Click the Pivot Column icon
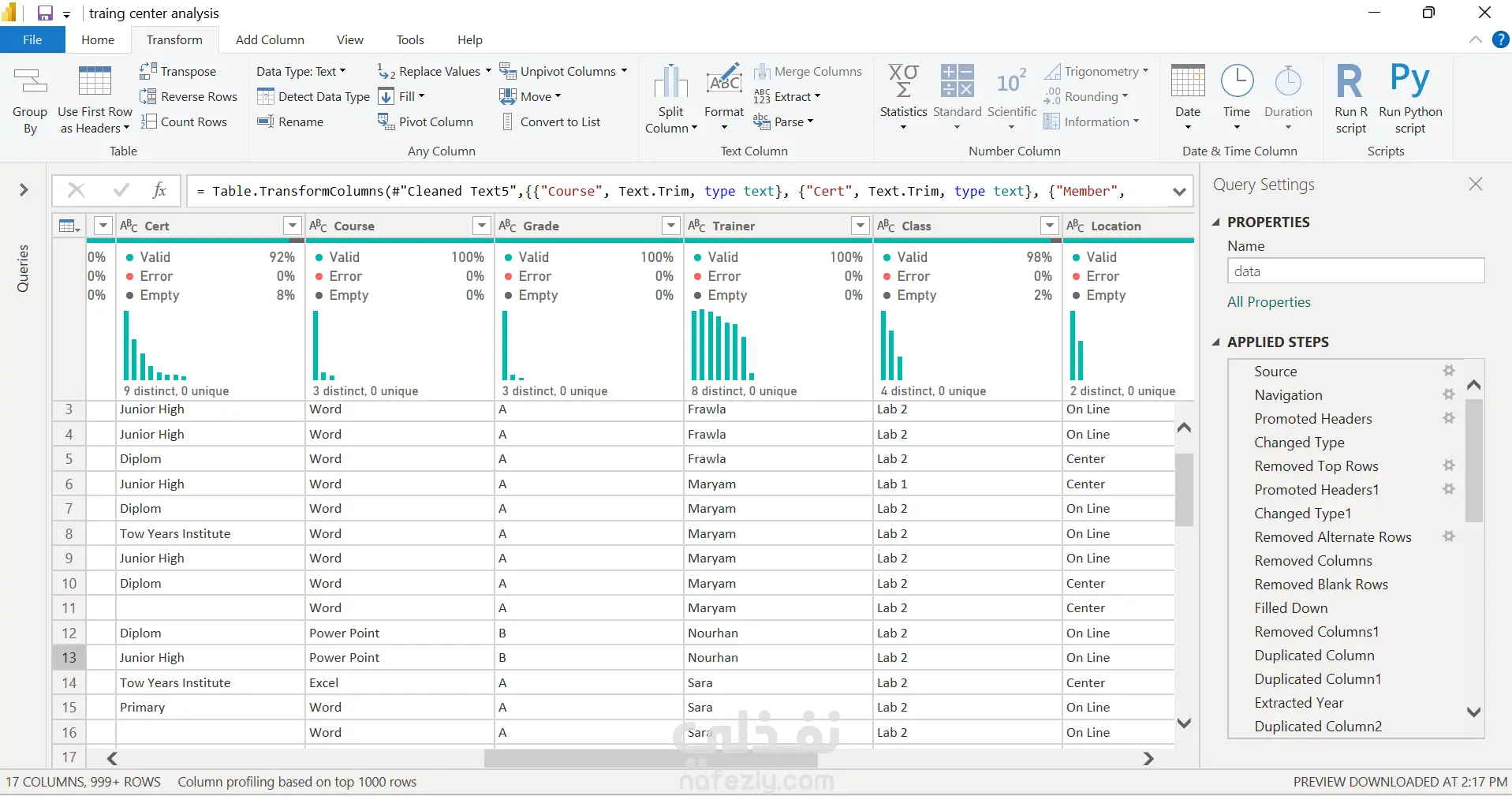 click(386, 121)
